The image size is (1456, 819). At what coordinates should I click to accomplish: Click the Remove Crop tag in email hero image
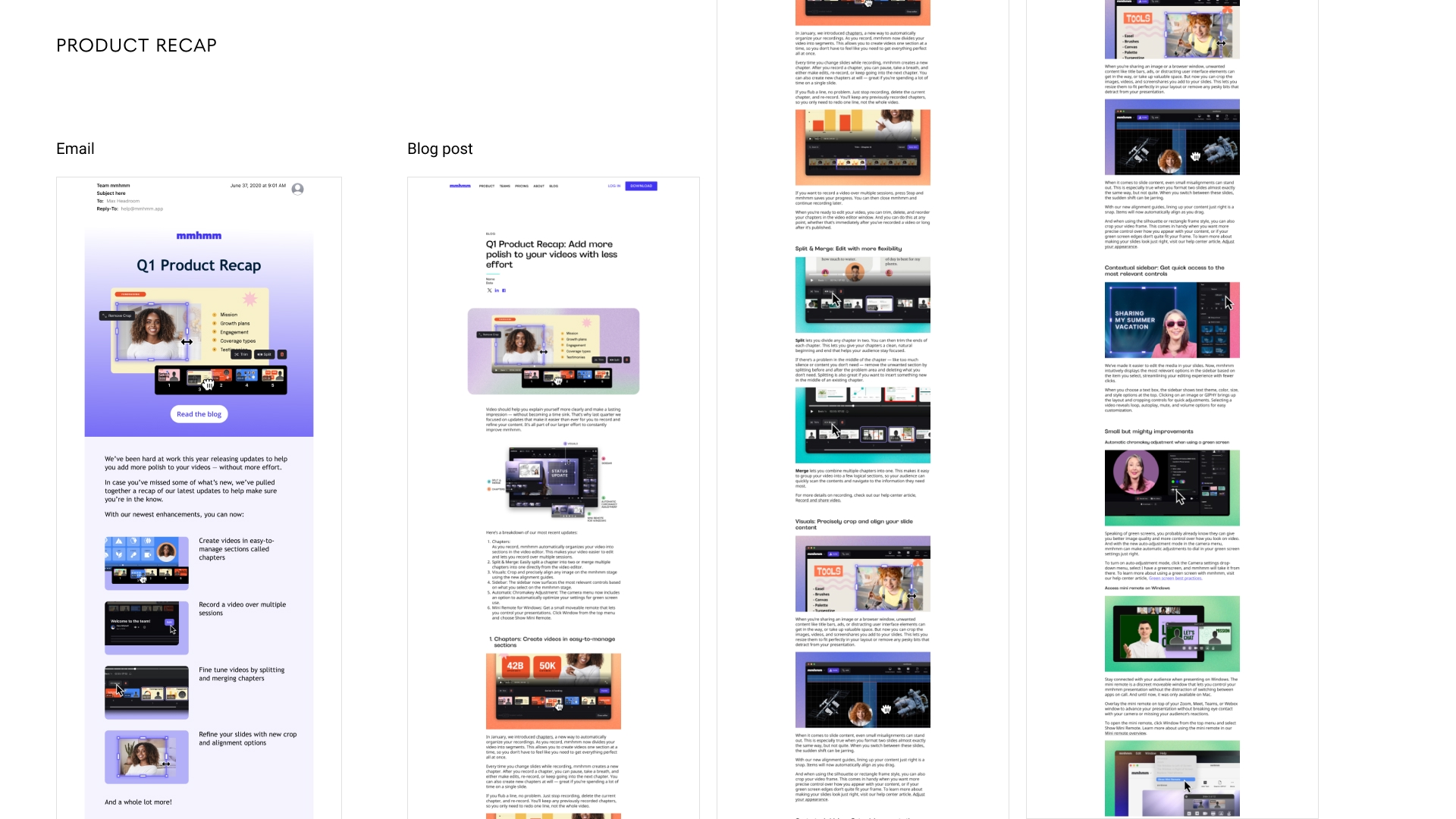point(117,315)
